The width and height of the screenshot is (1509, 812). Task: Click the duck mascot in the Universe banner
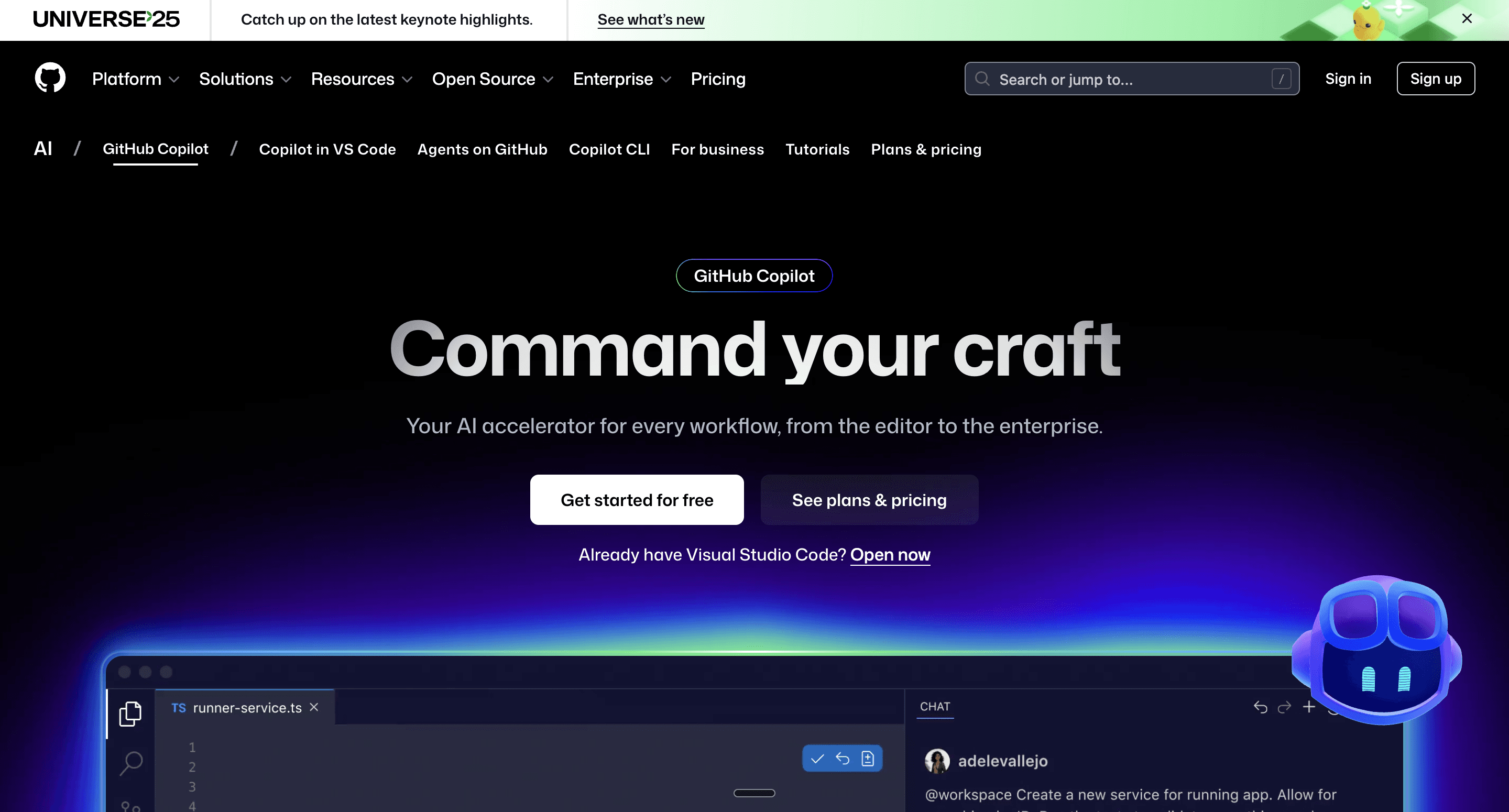[x=1368, y=21]
